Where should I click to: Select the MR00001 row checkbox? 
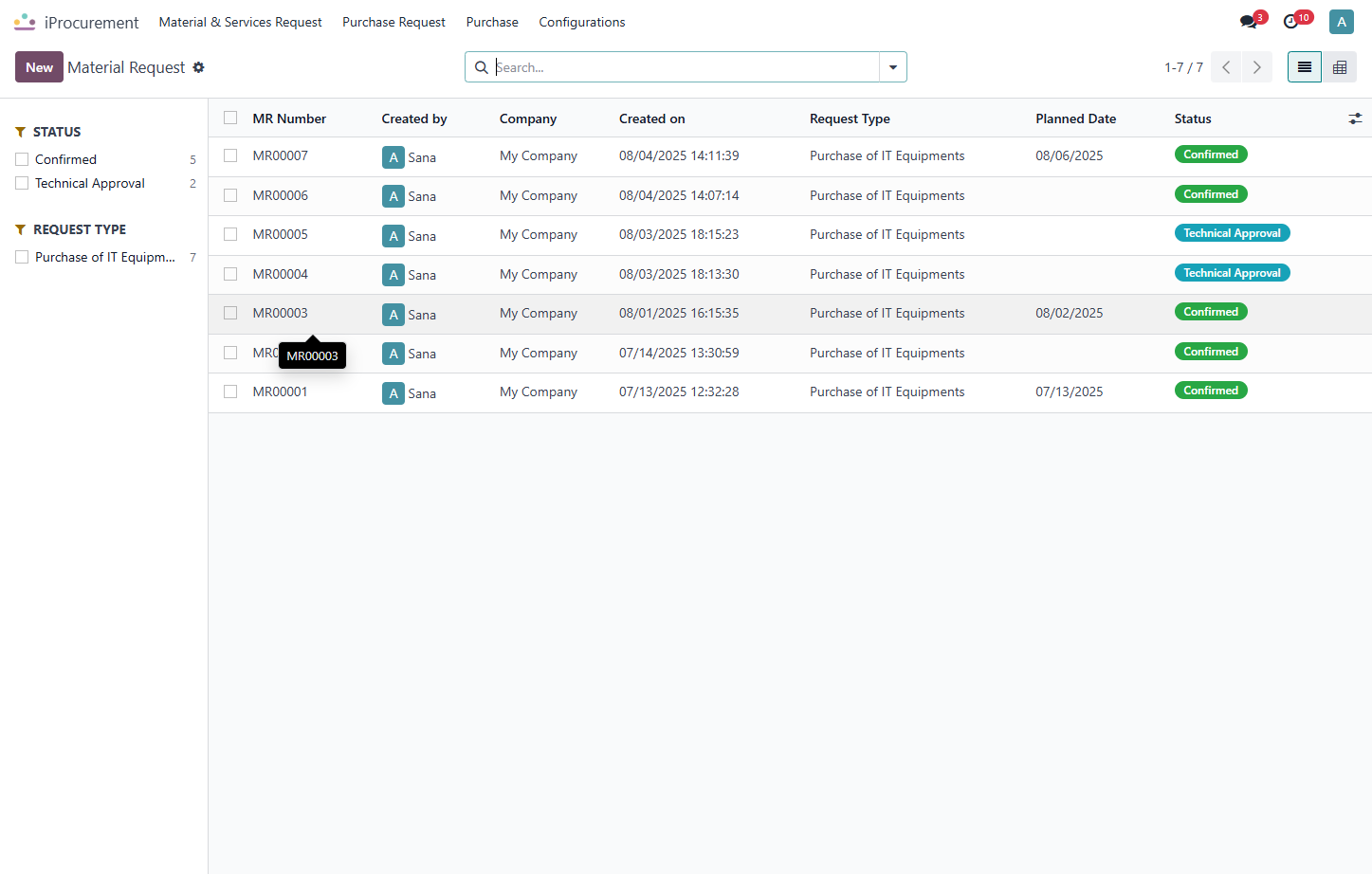(230, 391)
